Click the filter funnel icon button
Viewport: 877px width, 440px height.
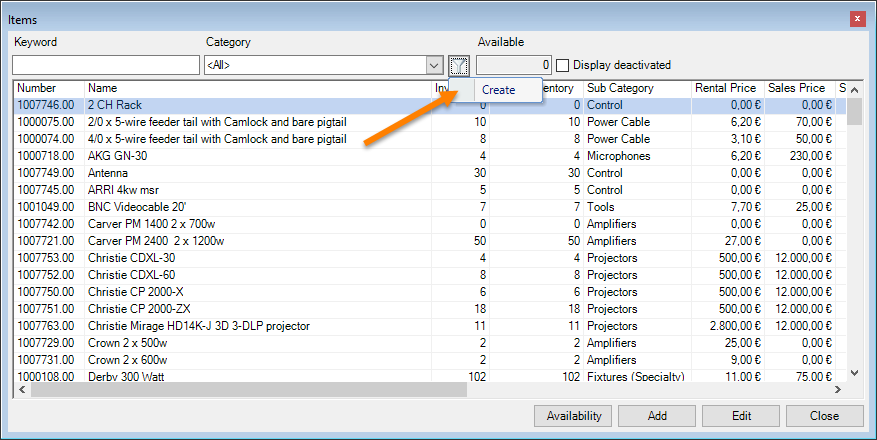tap(459, 65)
